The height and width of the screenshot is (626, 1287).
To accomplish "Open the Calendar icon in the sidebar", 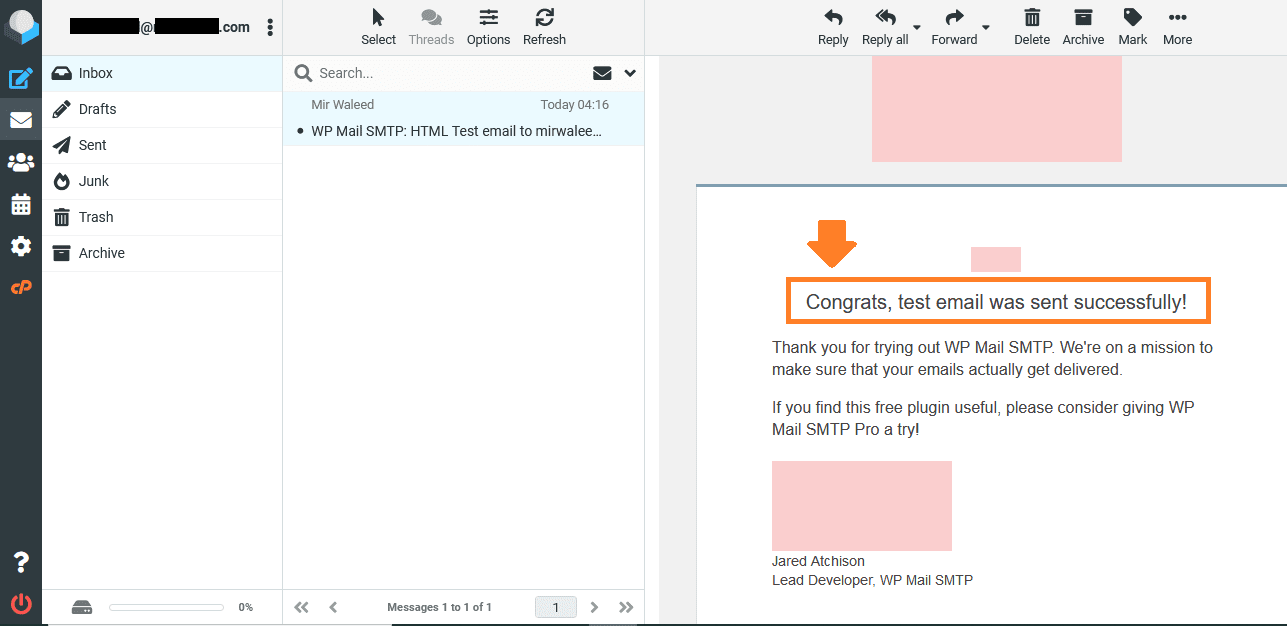I will [21, 204].
